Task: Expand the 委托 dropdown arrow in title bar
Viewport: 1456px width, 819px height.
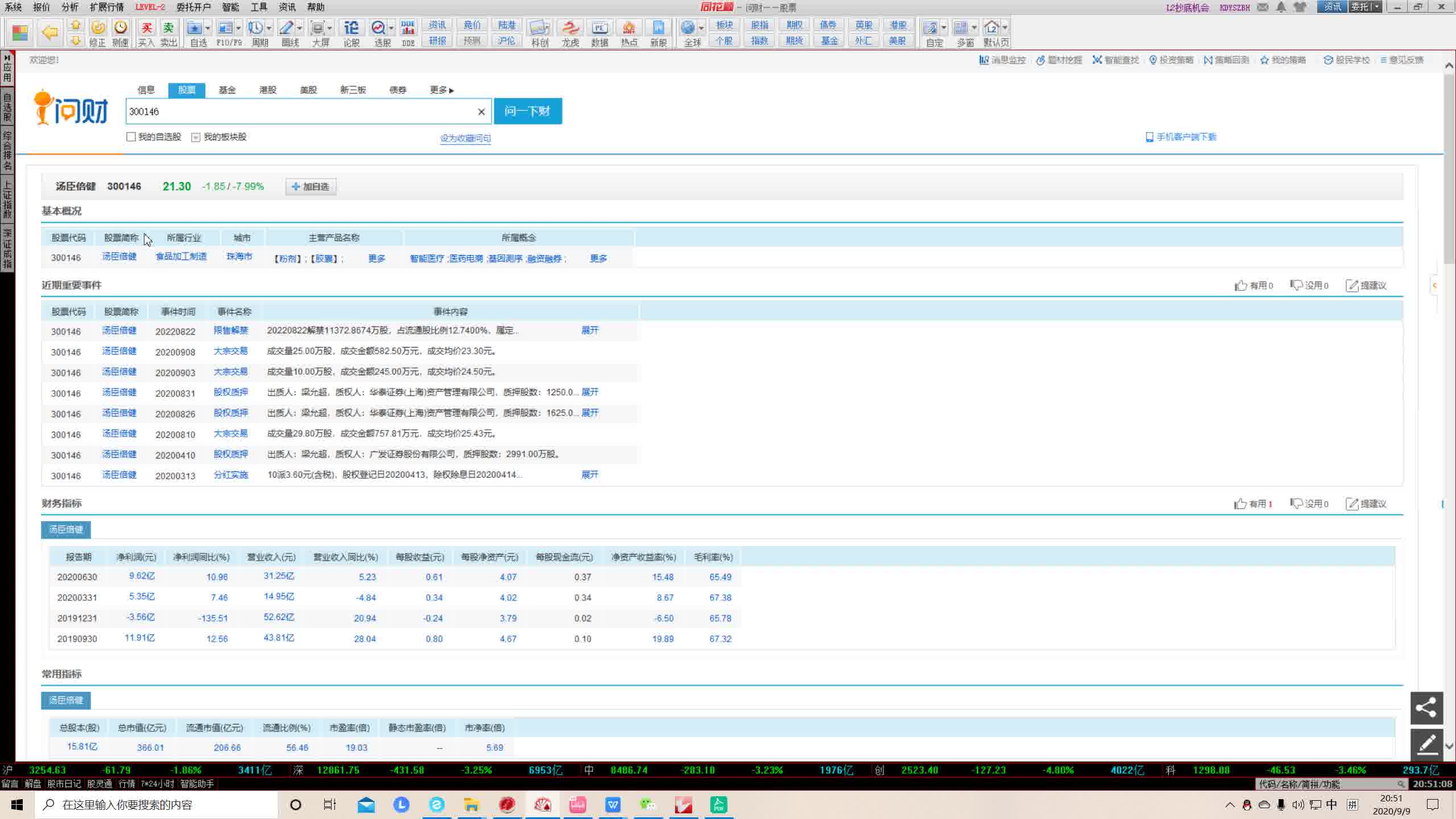Action: coord(1377,7)
